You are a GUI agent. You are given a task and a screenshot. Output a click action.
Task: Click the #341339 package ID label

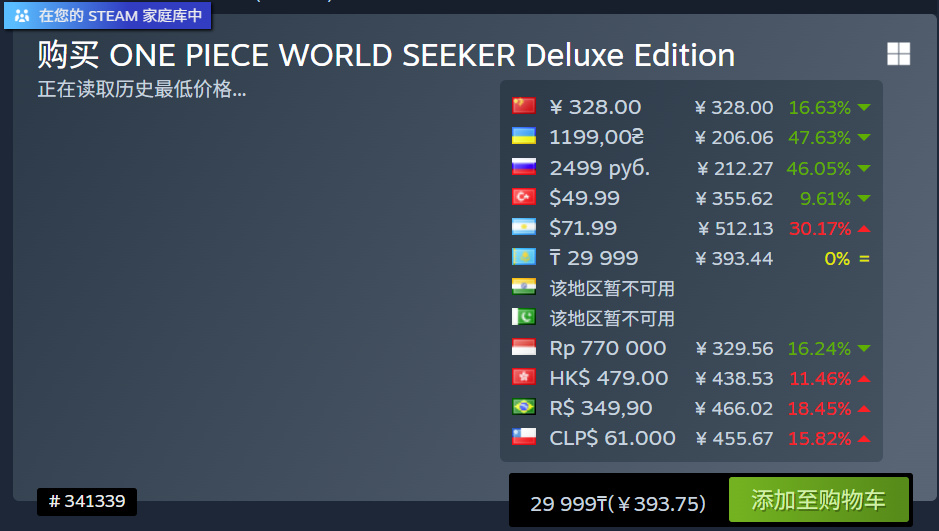(x=87, y=501)
